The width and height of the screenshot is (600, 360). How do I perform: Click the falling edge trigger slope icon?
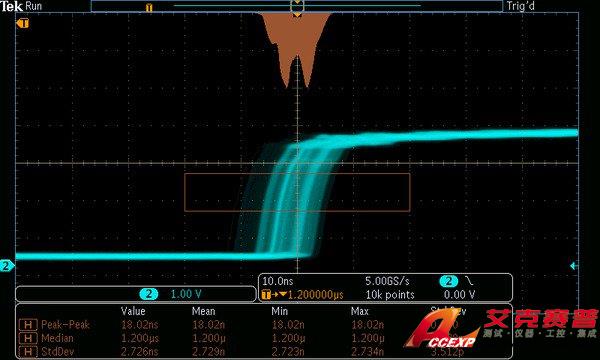pyautogui.click(x=469, y=281)
